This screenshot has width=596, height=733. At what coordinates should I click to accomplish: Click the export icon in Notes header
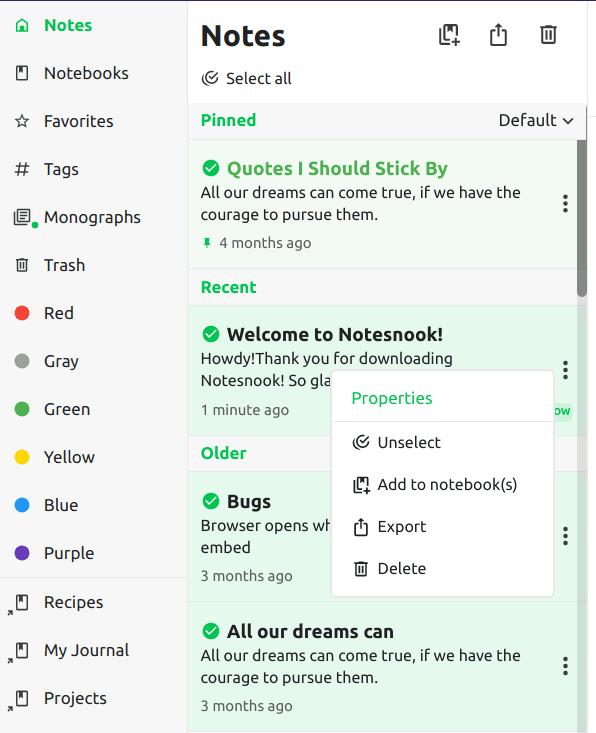498,35
